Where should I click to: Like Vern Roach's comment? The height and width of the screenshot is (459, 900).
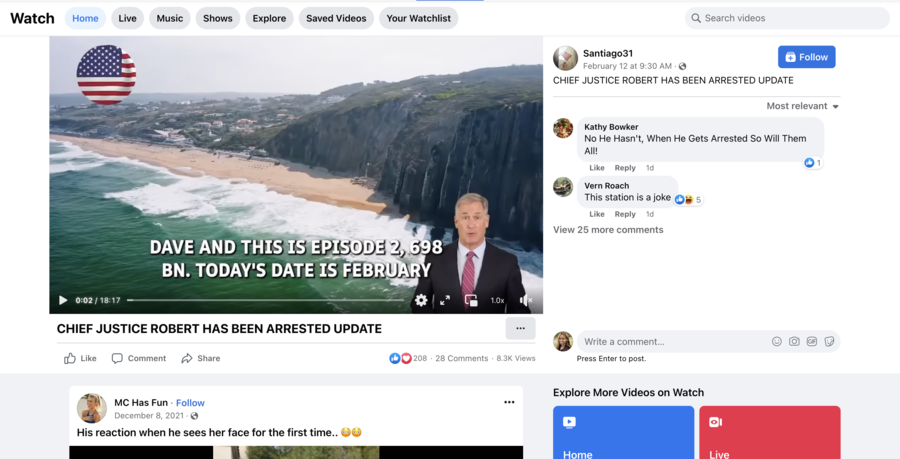click(x=596, y=214)
